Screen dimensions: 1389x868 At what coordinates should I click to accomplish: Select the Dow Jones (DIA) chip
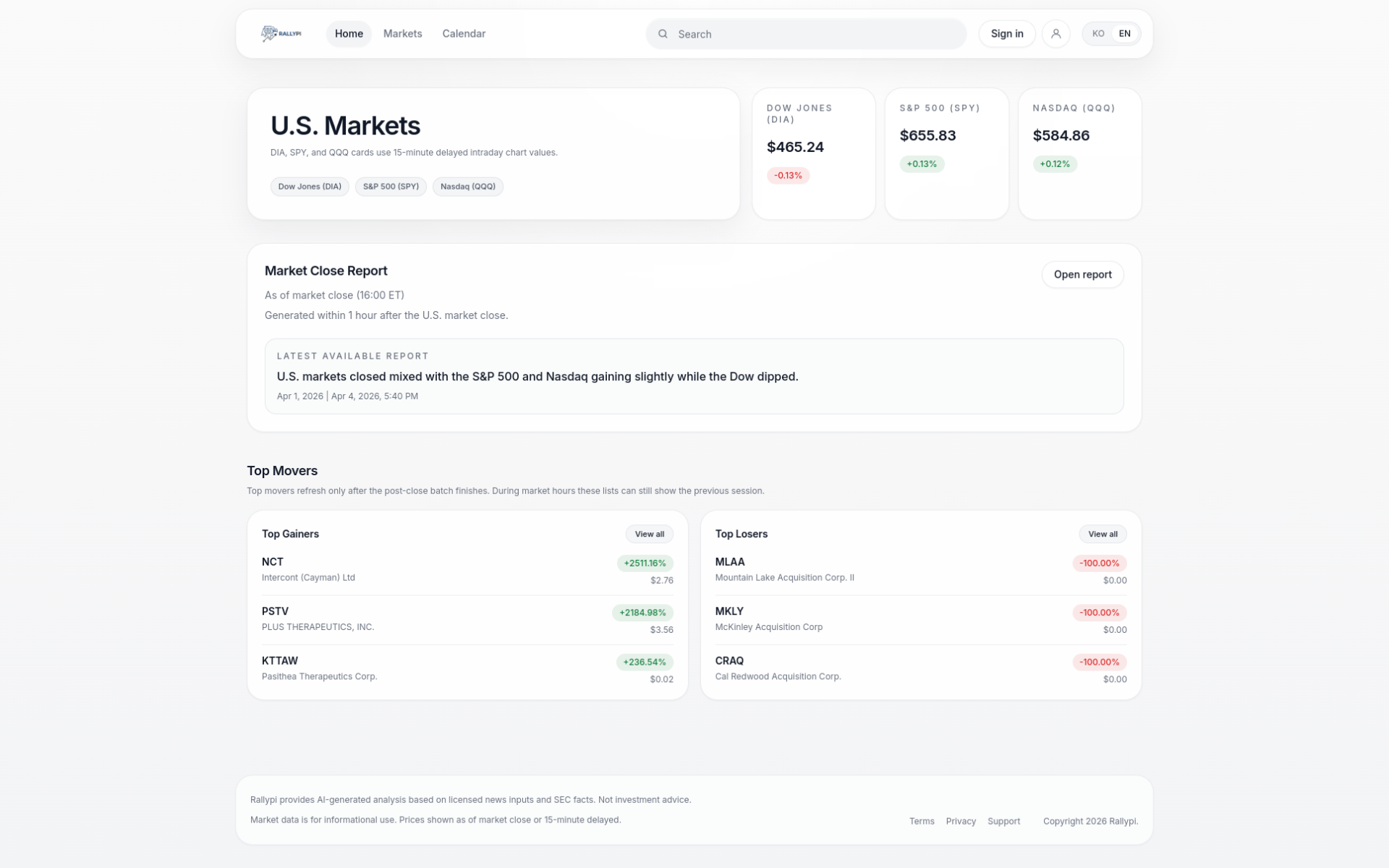[310, 187]
